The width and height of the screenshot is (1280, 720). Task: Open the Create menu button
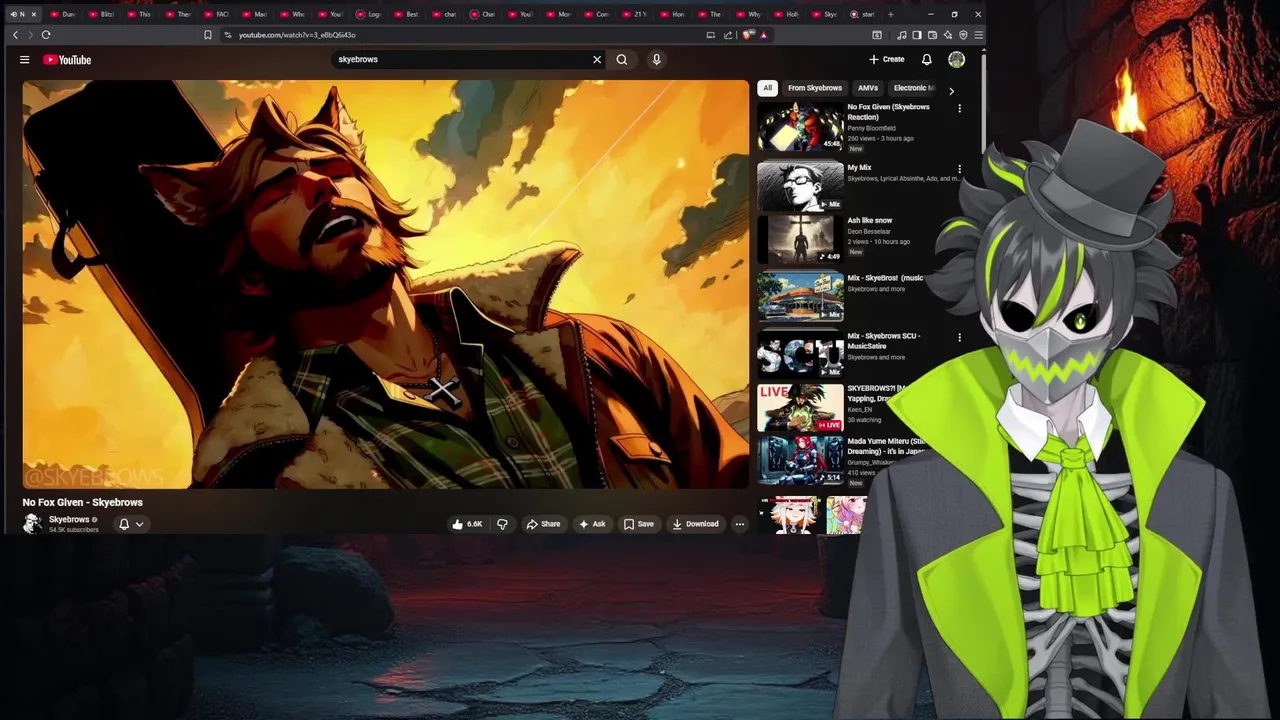pos(886,59)
